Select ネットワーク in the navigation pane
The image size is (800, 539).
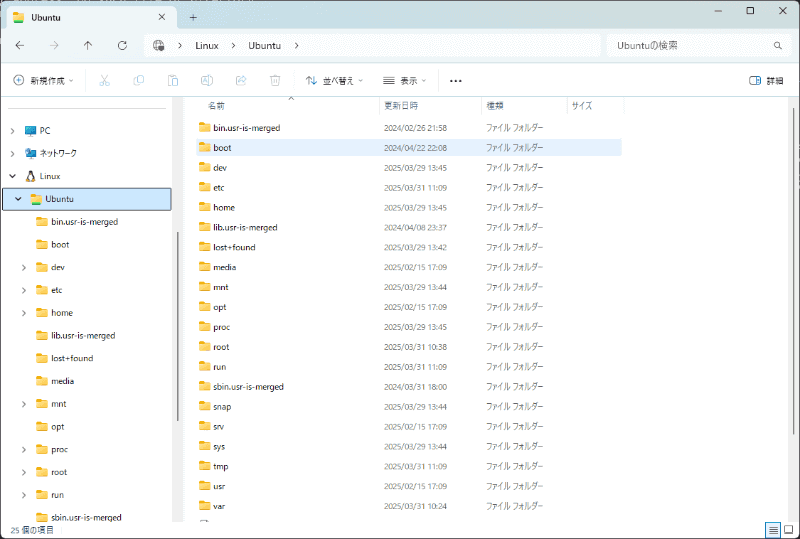[51, 153]
